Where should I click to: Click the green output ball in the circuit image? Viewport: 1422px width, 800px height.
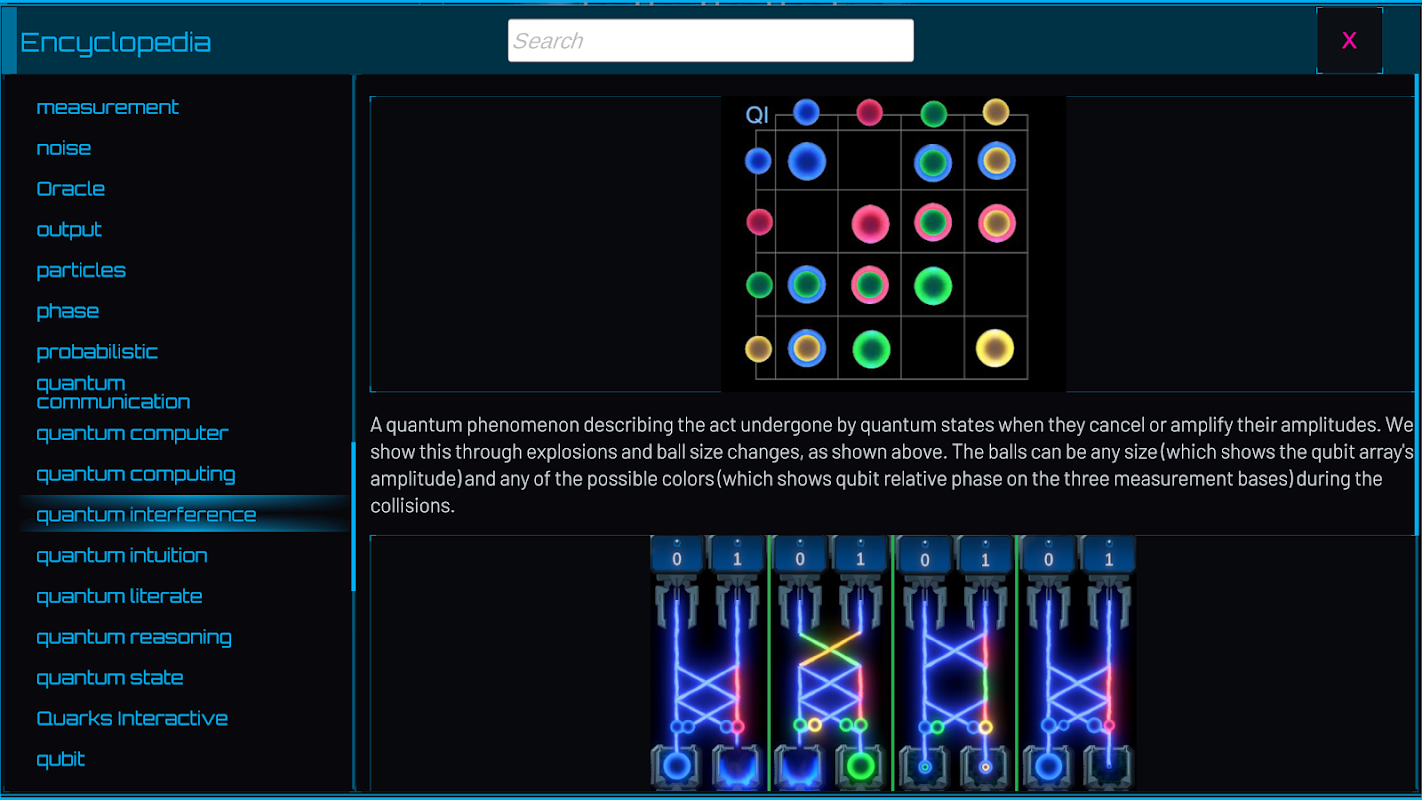tap(860, 767)
